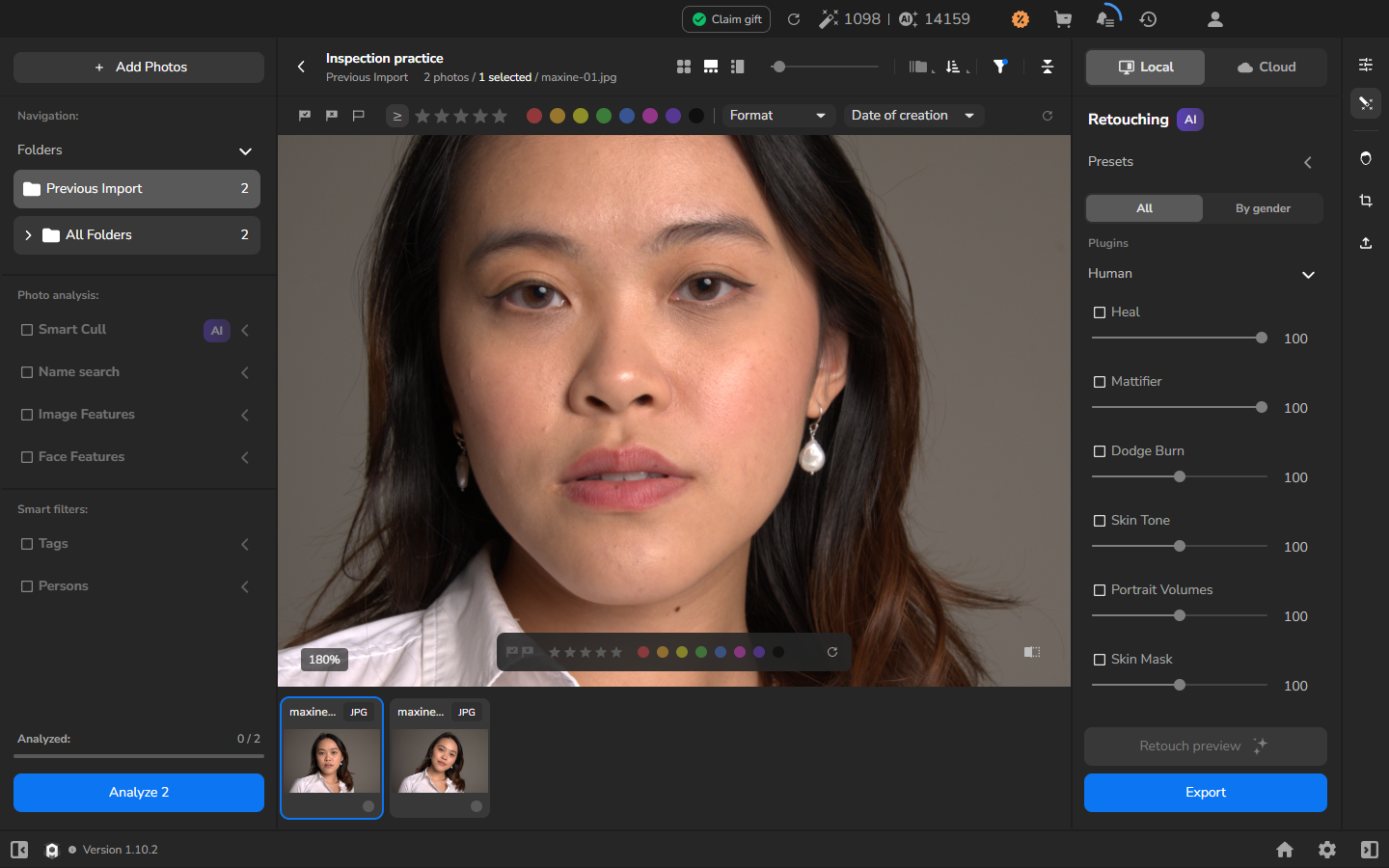Collapse the Human plugins section
The image size is (1389, 868).
[x=1308, y=275]
